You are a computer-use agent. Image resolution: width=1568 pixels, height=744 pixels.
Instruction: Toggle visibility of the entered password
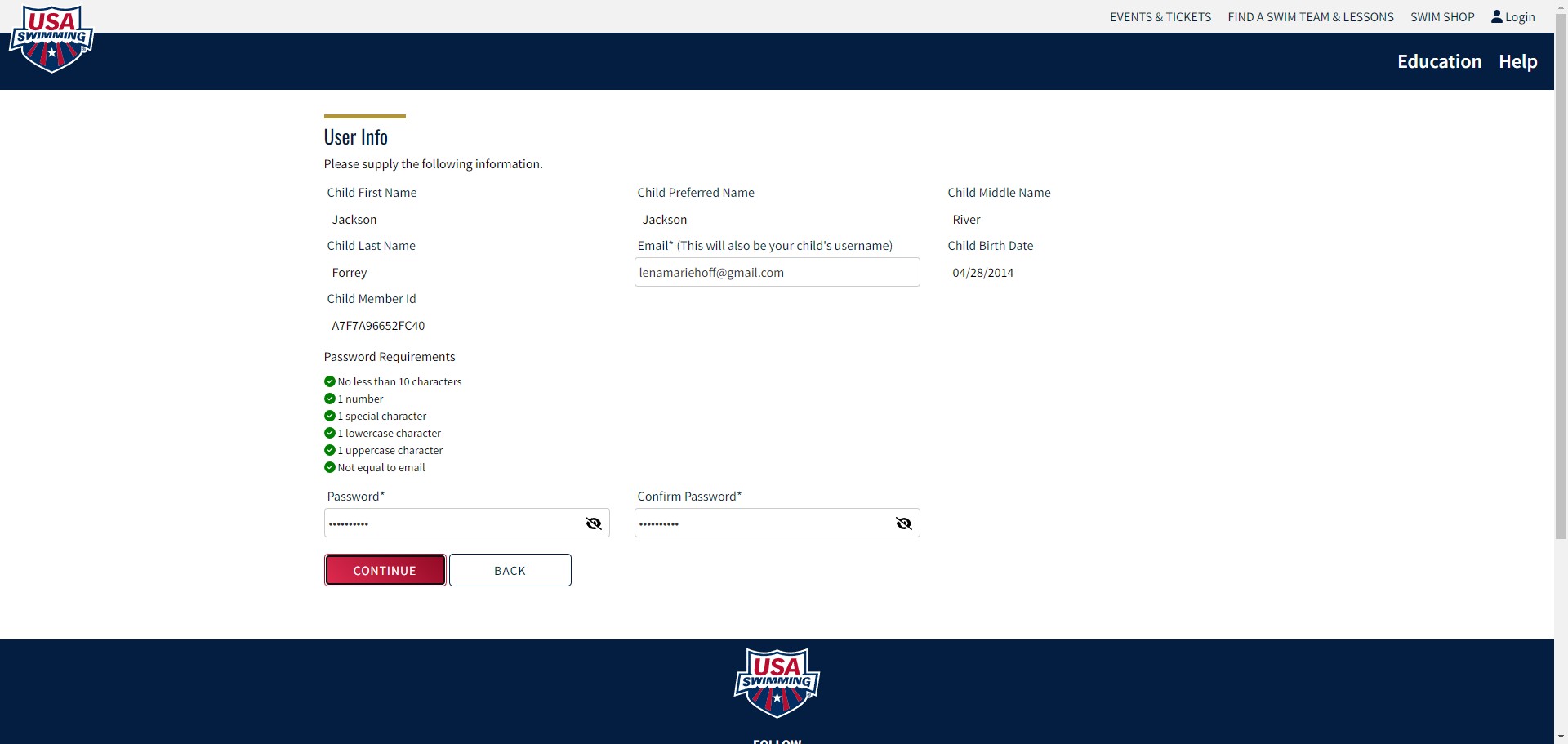coord(594,523)
